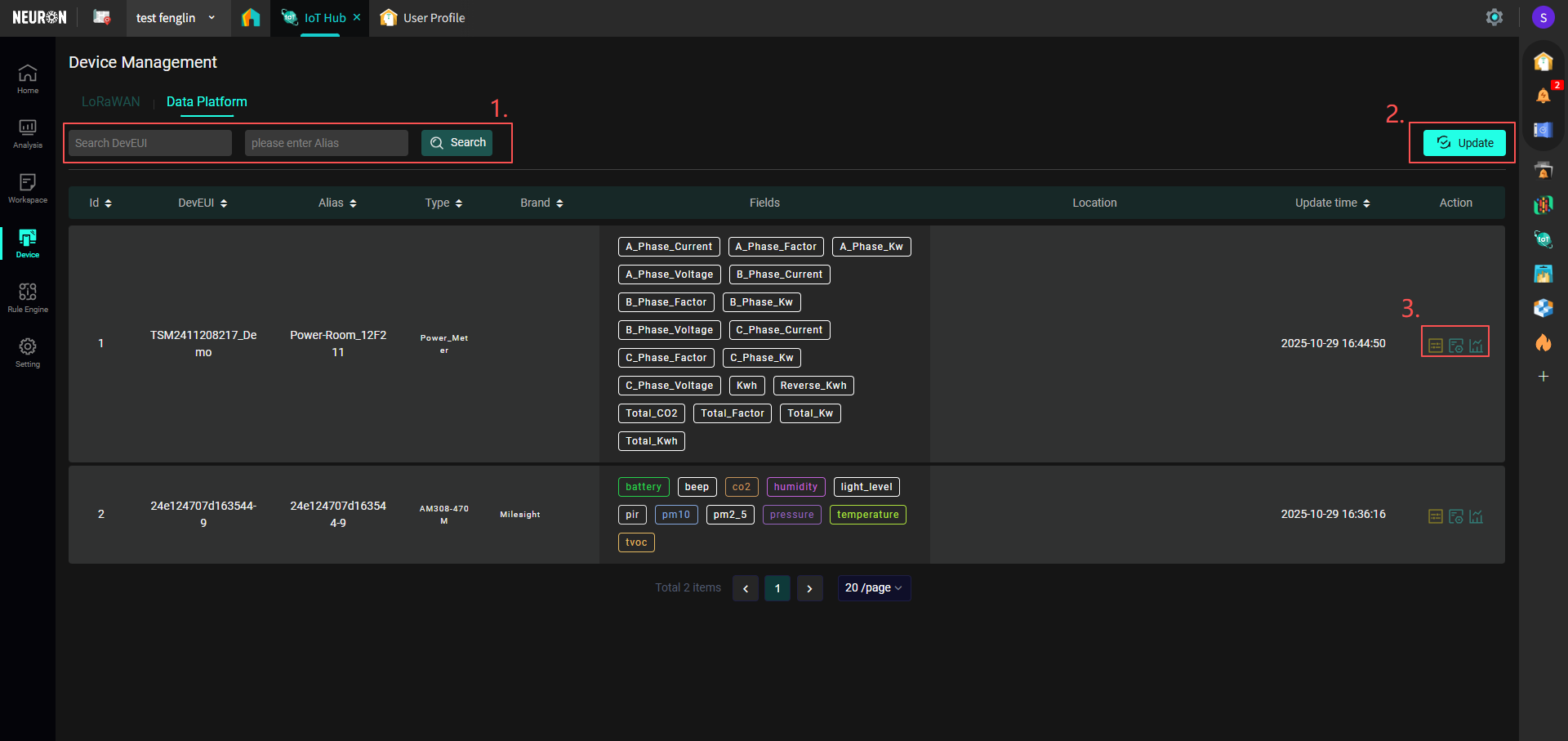Click the orange flame icon in right dock
The width and height of the screenshot is (1568, 741).
point(1543,342)
